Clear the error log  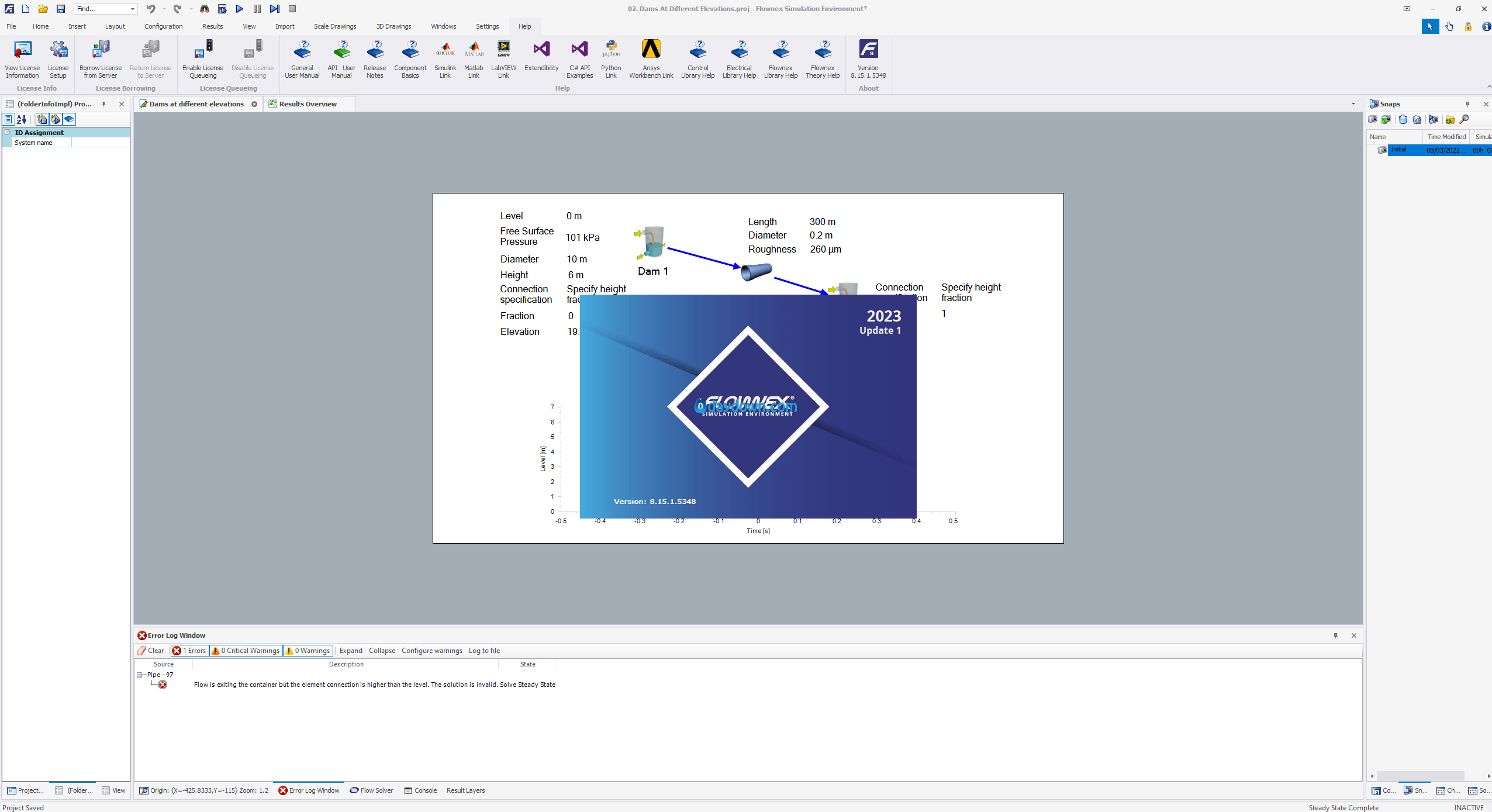pyautogui.click(x=151, y=651)
